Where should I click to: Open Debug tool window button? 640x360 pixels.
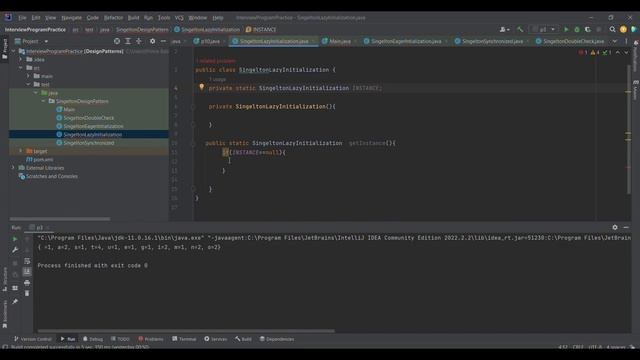tap(93, 339)
